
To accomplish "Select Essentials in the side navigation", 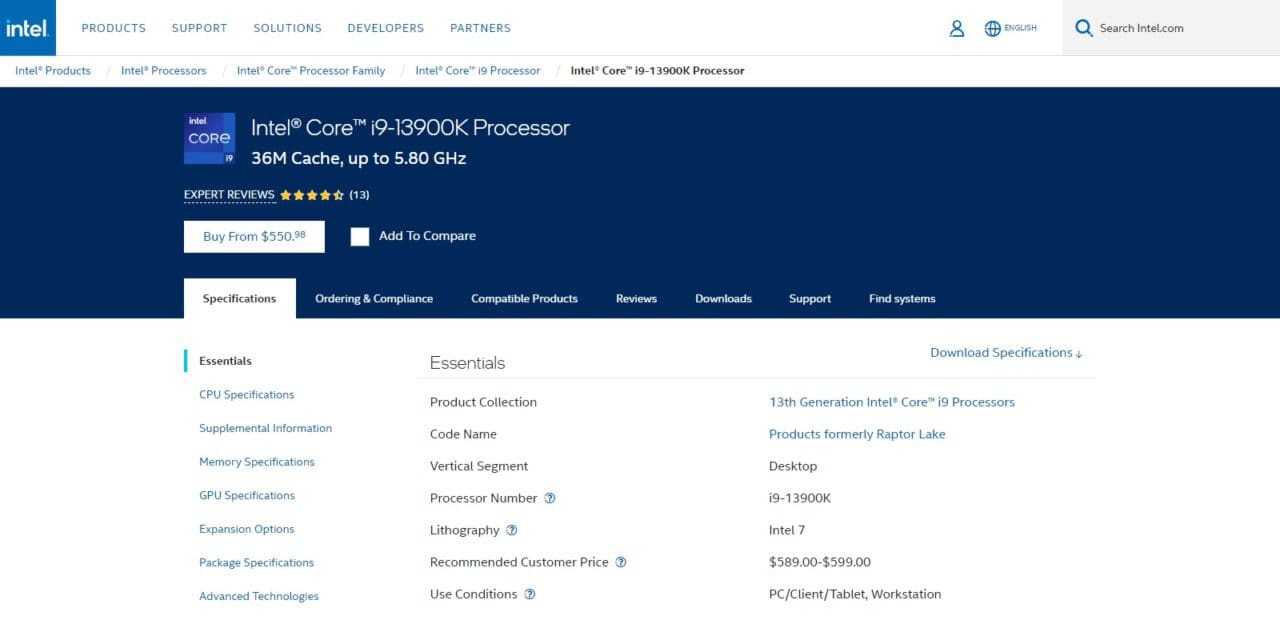I will coord(225,361).
